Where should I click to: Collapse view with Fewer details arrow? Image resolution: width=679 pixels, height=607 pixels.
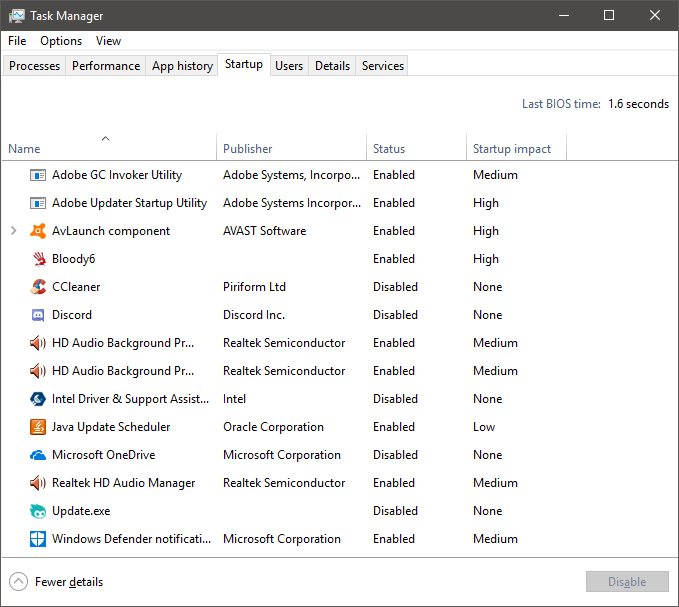18,582
